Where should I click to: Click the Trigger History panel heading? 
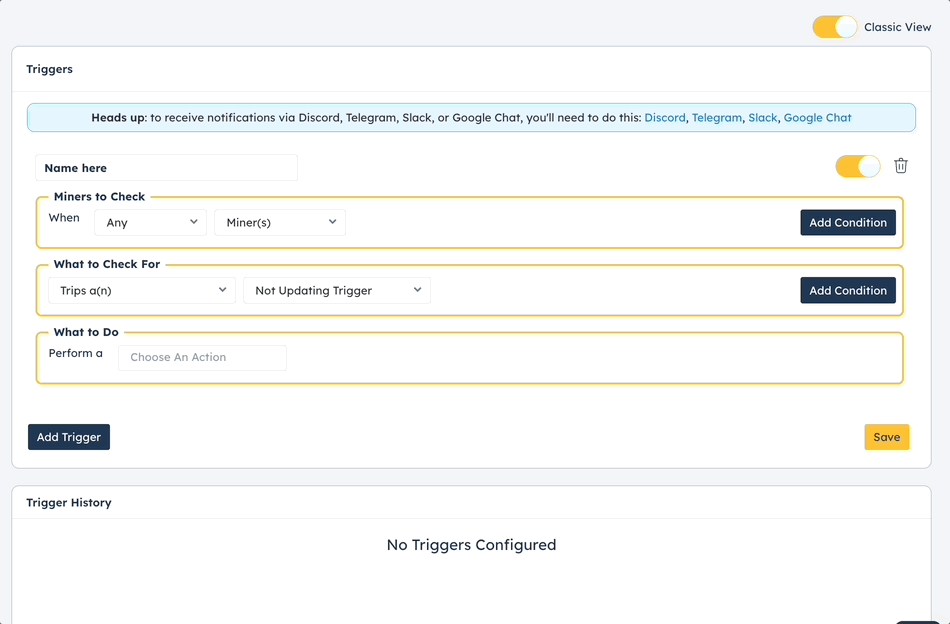point(69,502)
